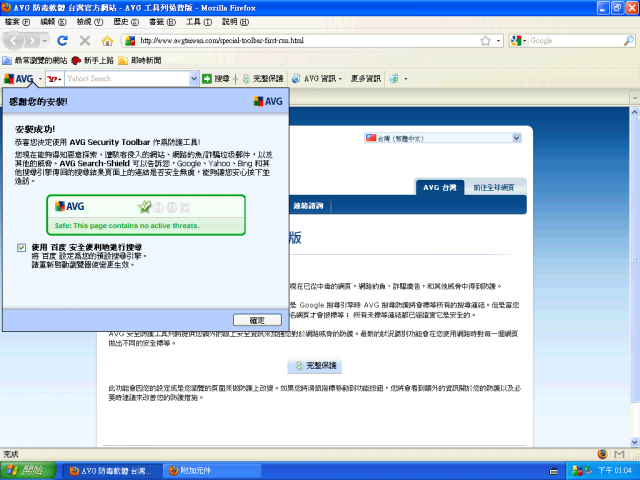Open the 最常瀏覽的網站 bookmark folder
Viewport: 640px width, 480px height.
click(35, 60)
